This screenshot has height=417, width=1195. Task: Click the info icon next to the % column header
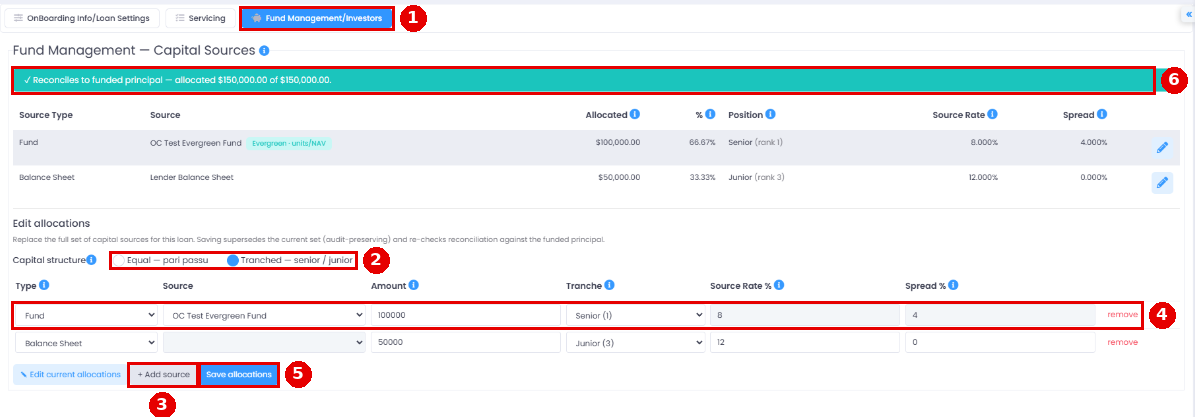[710, 114]
